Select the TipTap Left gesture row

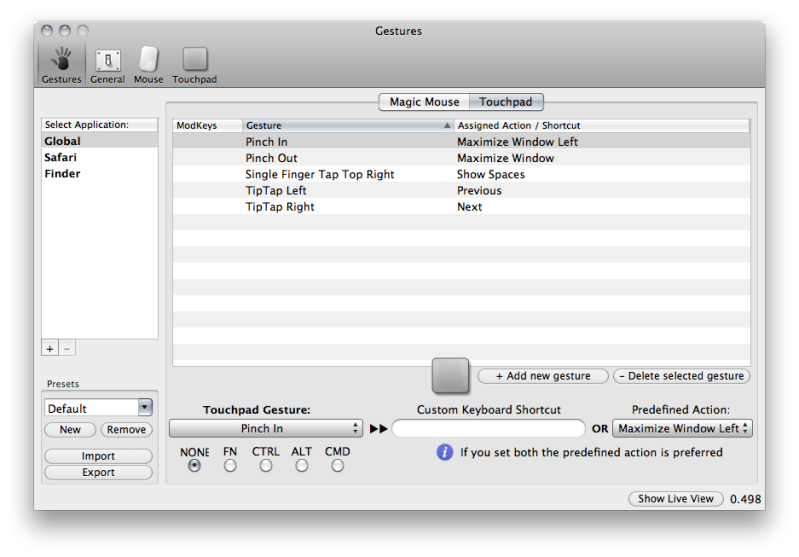(x=461, y=191)
